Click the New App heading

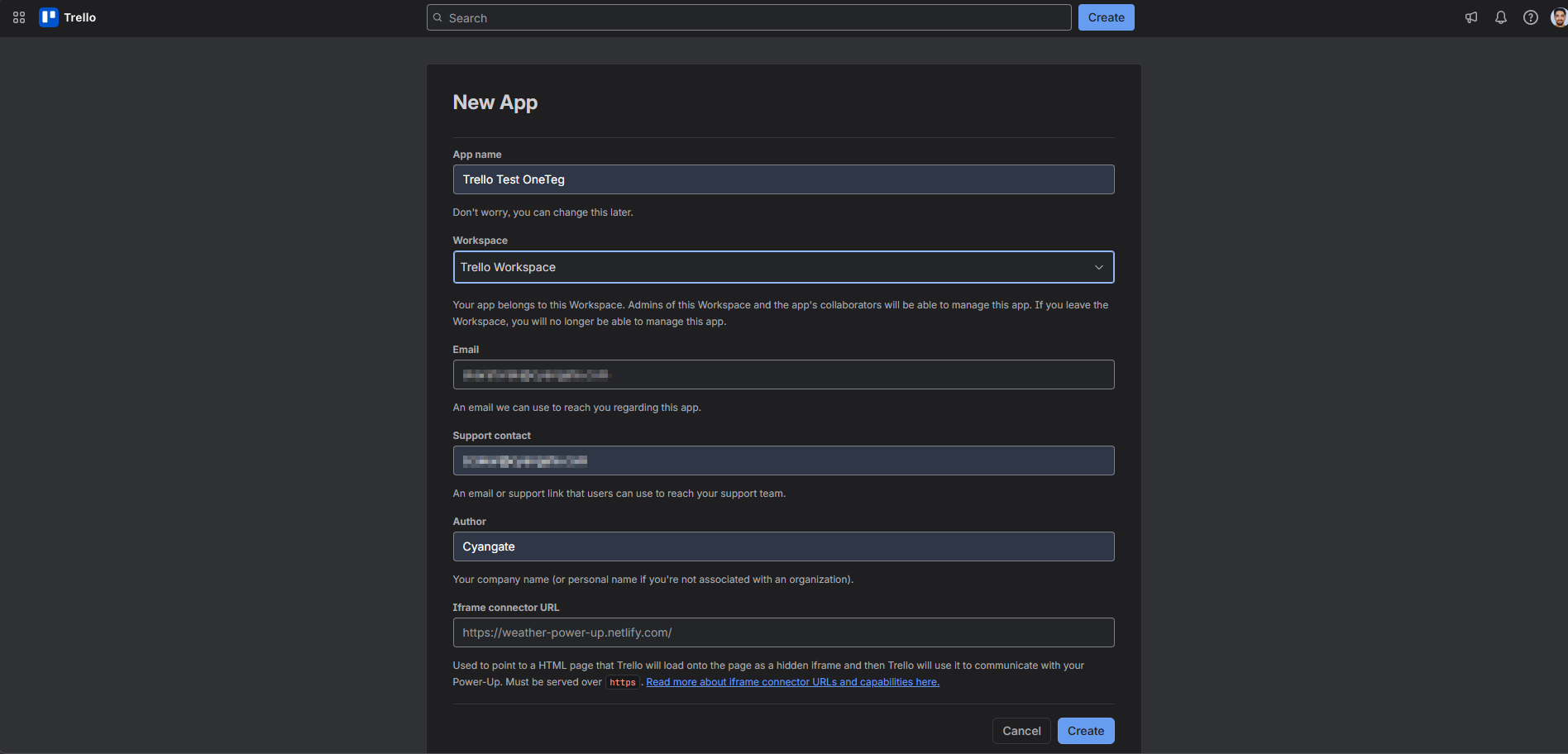(495, 102)
